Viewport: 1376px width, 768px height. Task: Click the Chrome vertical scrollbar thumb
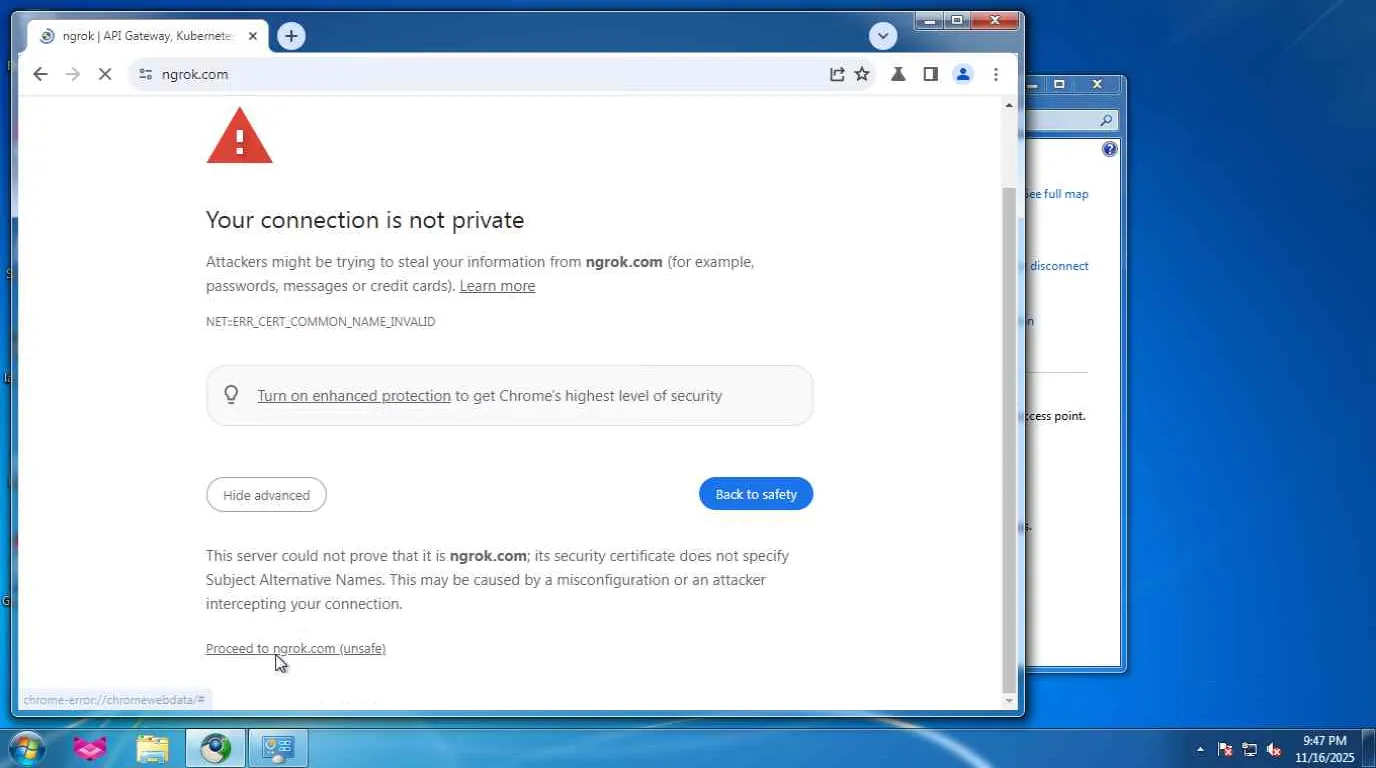1009,438
